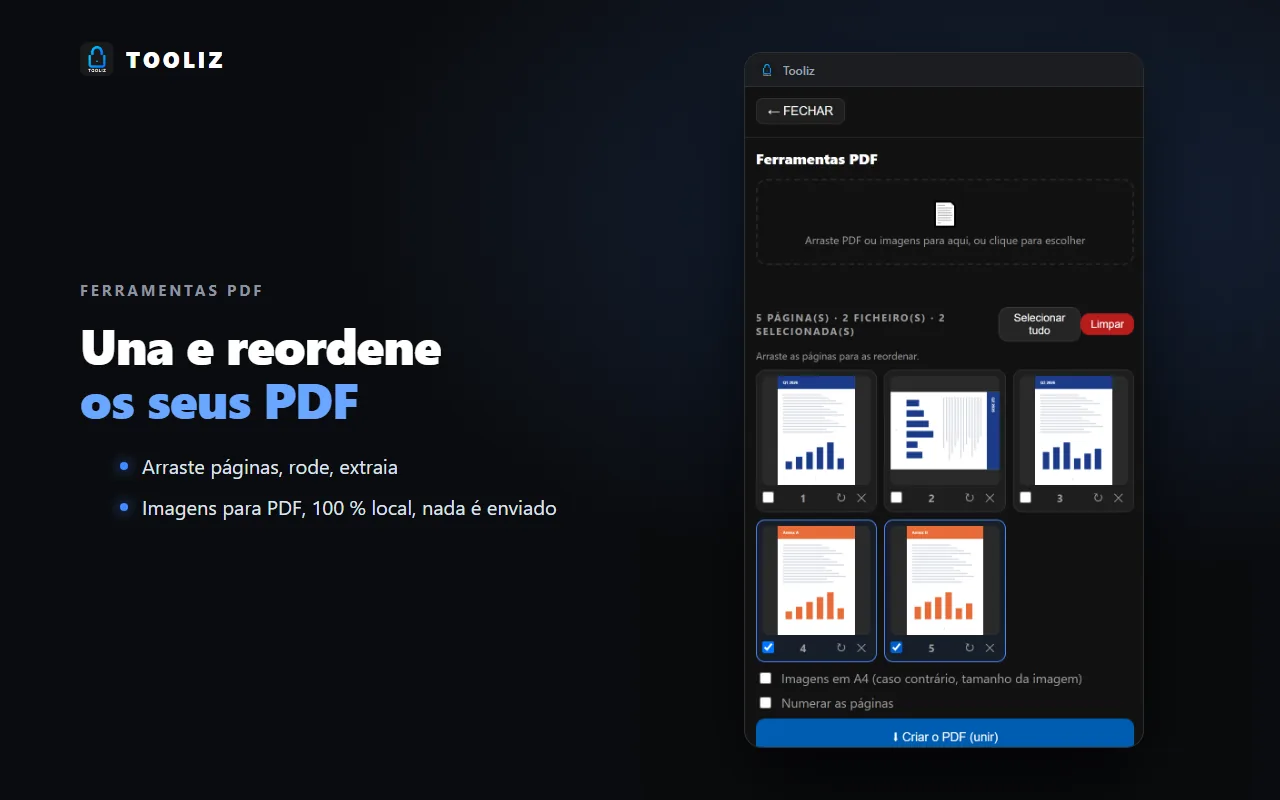The image size is (1280, 800).
Task: Click the '5 PÁGINA(S) · 2 FICHEIRO(S)' status text
Action: click(851, 324)
